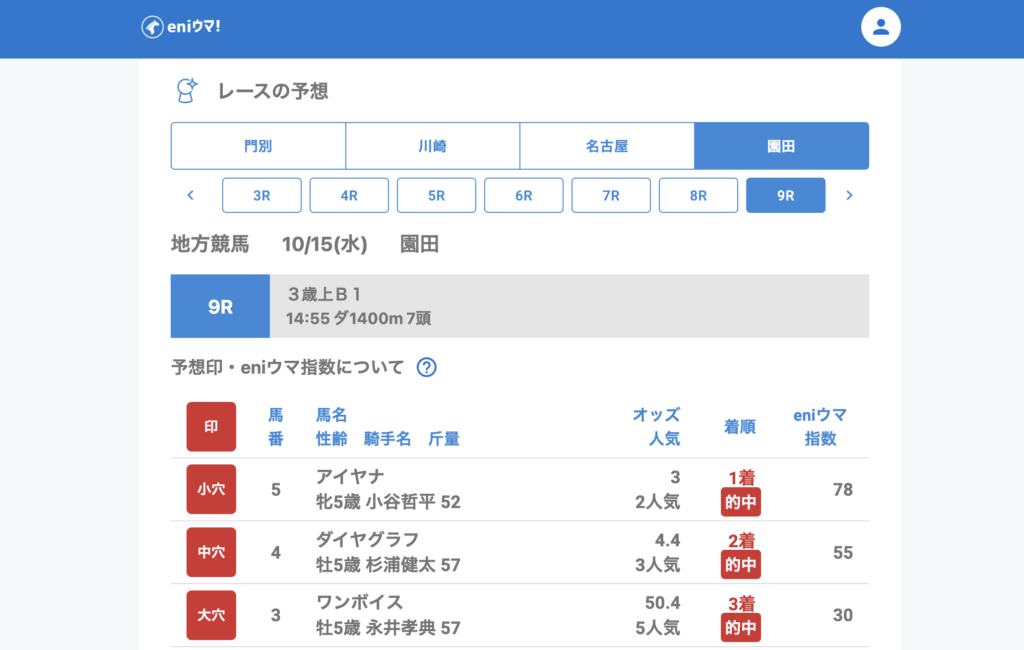Click the 小穴 prediction mark badge

coord(211,489)
